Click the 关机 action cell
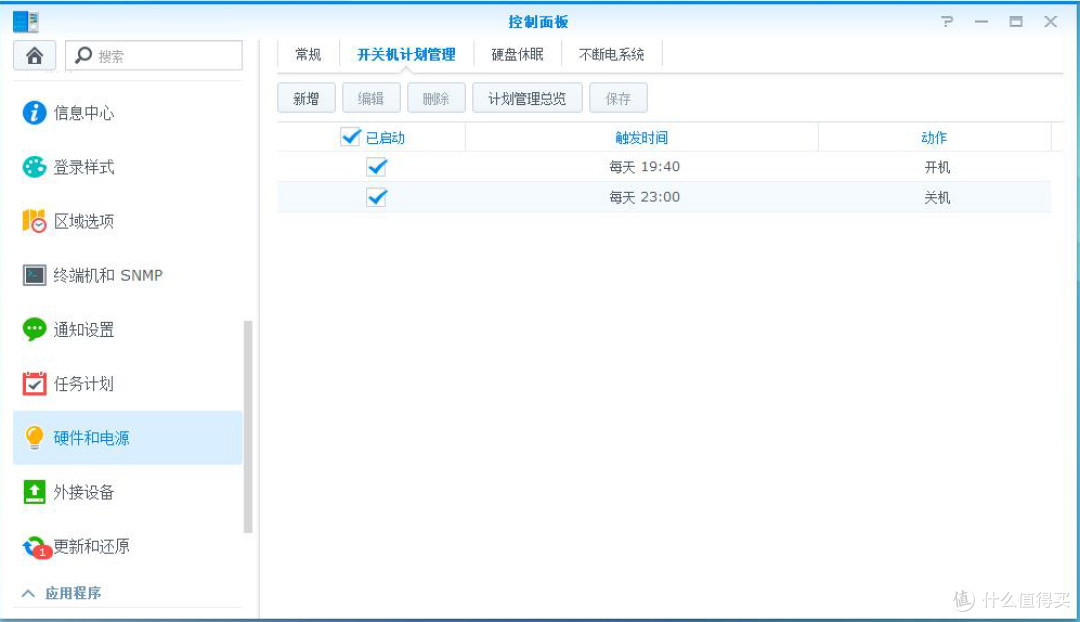 tap(937, 198)
